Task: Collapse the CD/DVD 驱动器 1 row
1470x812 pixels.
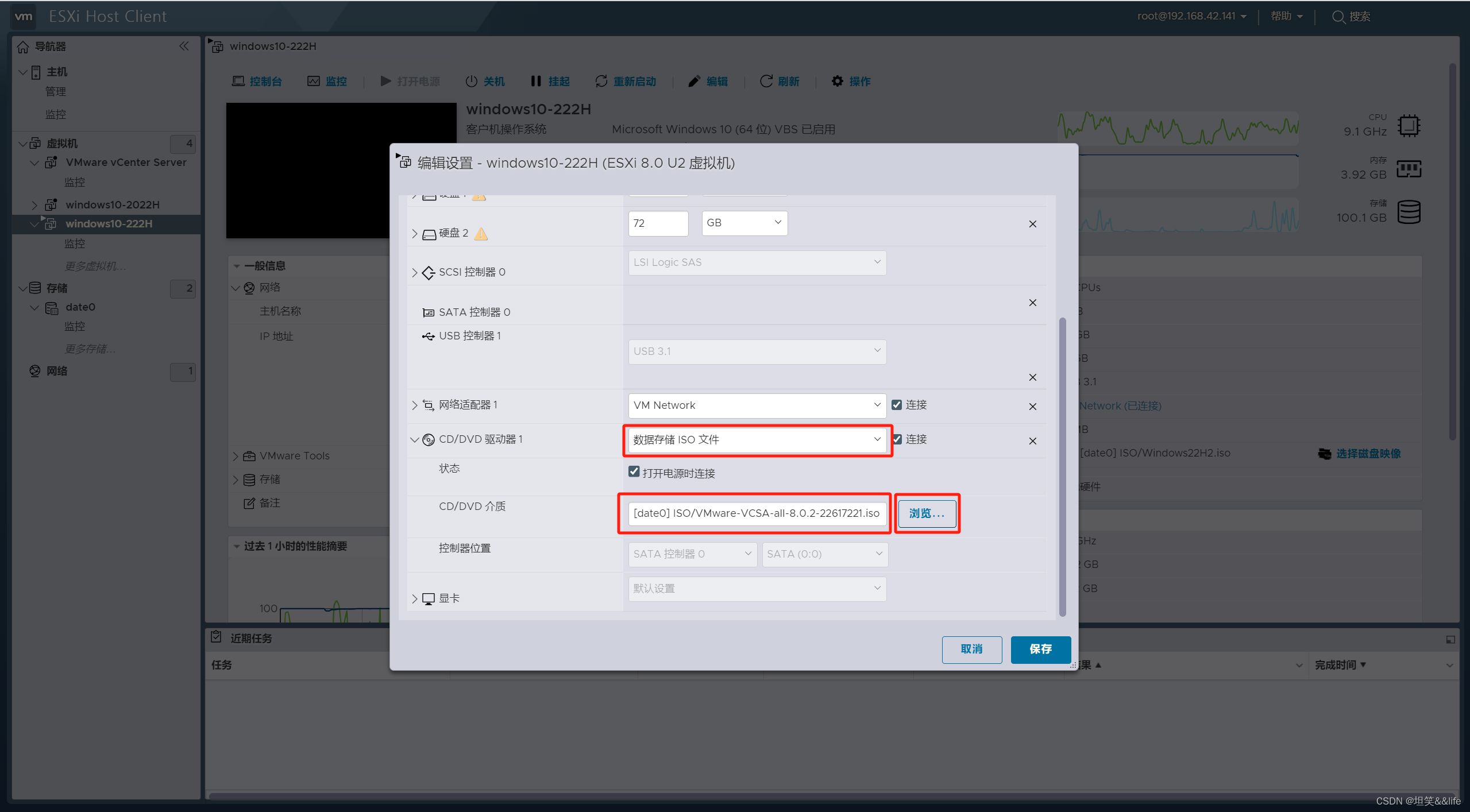Action: 414,440
